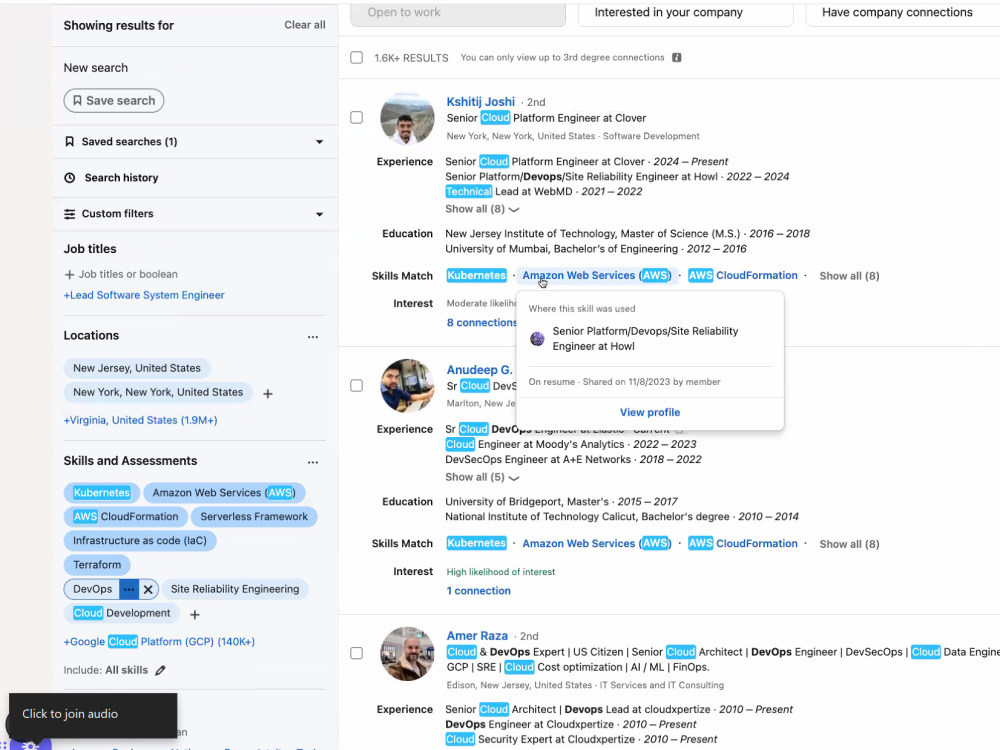Check the Anudeep G. result checkbox
Screen dimensions: 1000x750
[x=357, y=385]
